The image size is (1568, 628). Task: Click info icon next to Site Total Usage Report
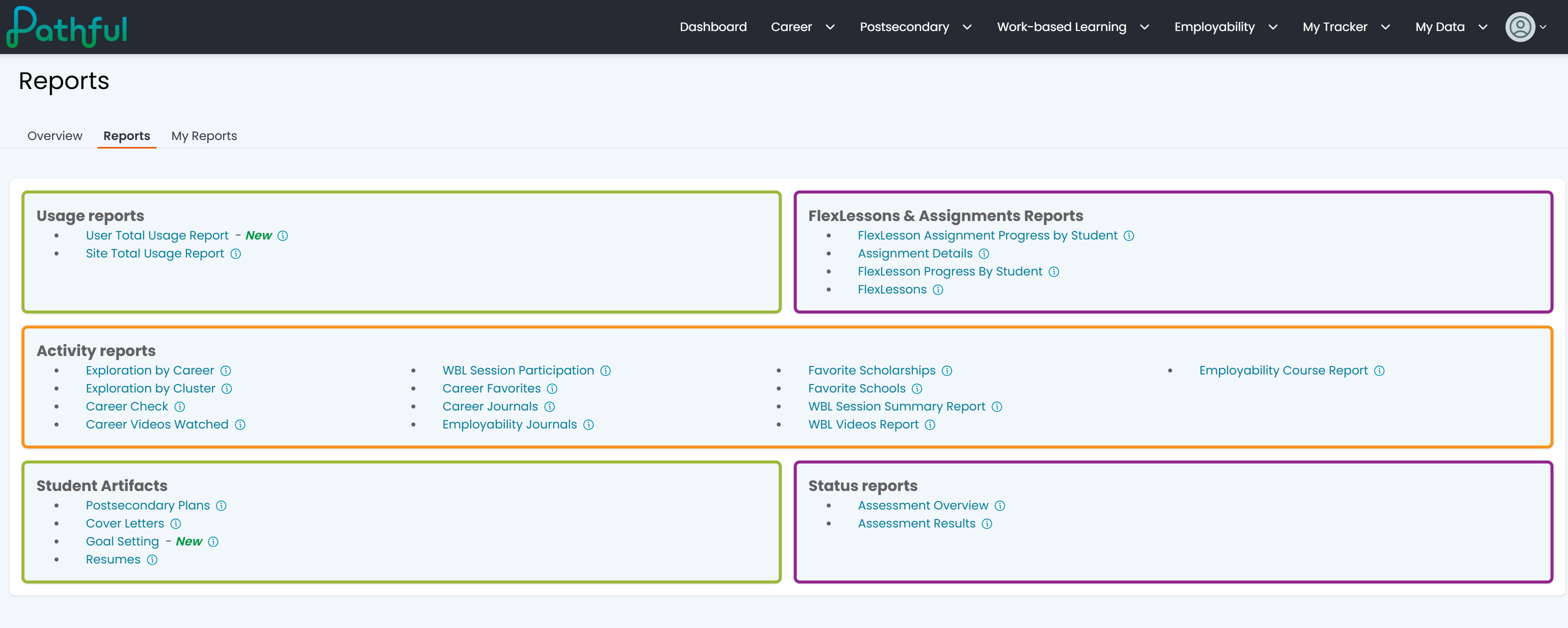pos(235,254)
